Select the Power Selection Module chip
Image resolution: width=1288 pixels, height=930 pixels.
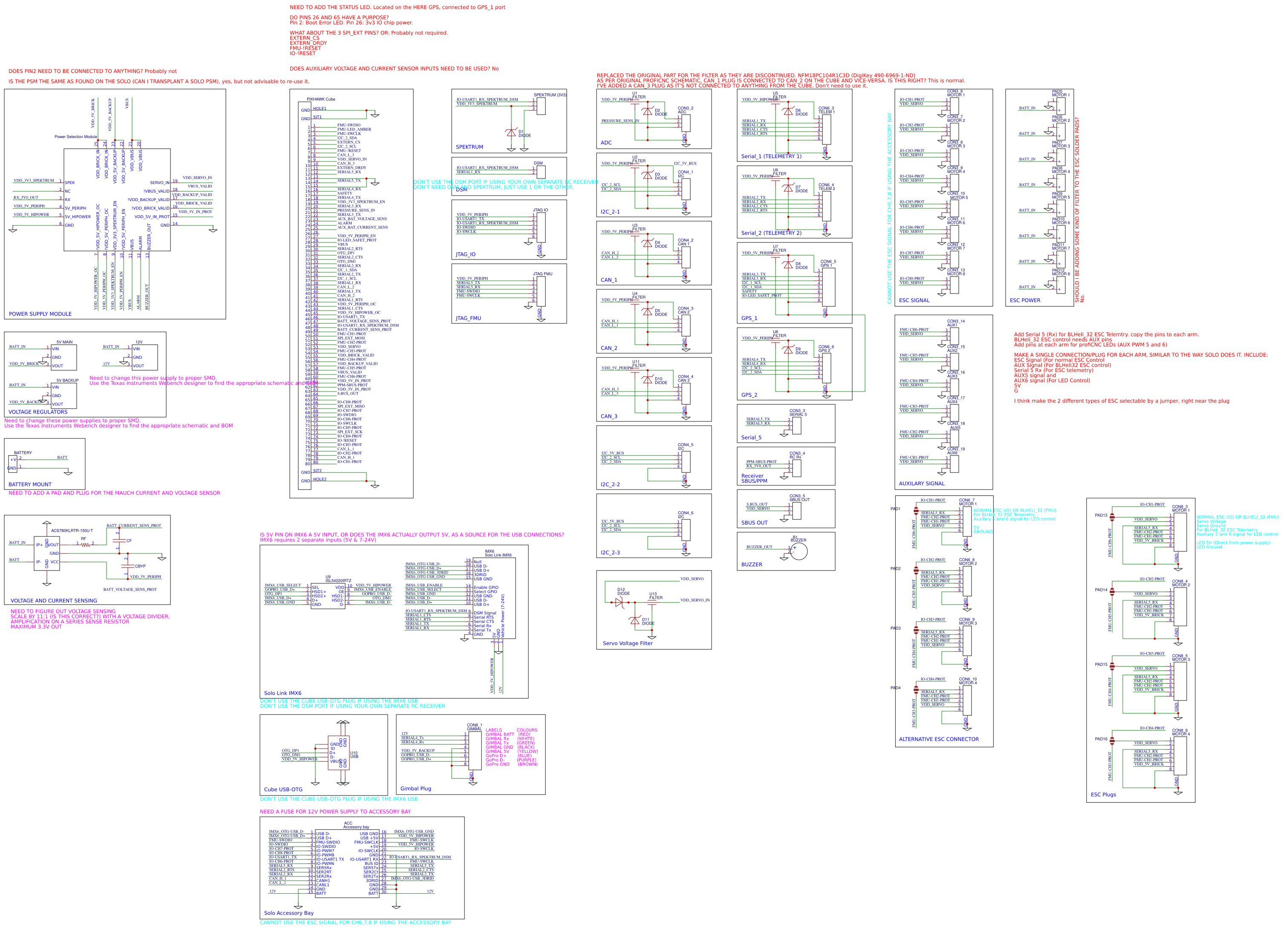pyautogui.click(x=117, y=200)
